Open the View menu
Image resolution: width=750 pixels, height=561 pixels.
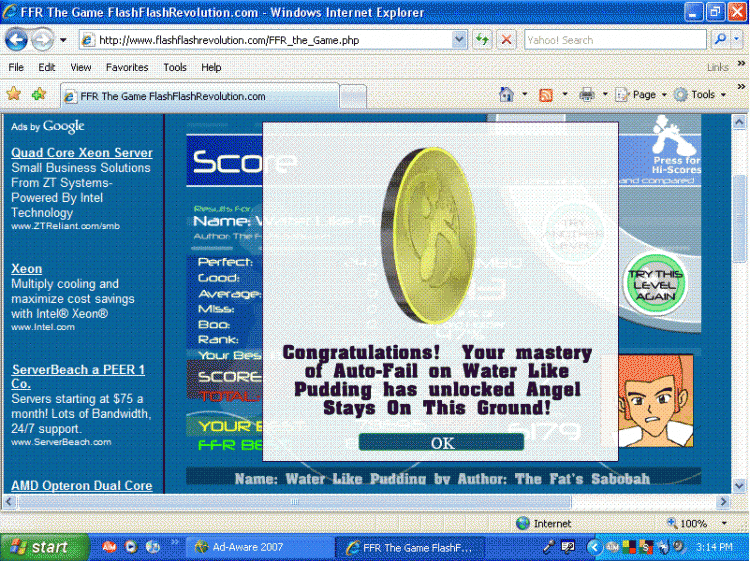tap(80, 67)
